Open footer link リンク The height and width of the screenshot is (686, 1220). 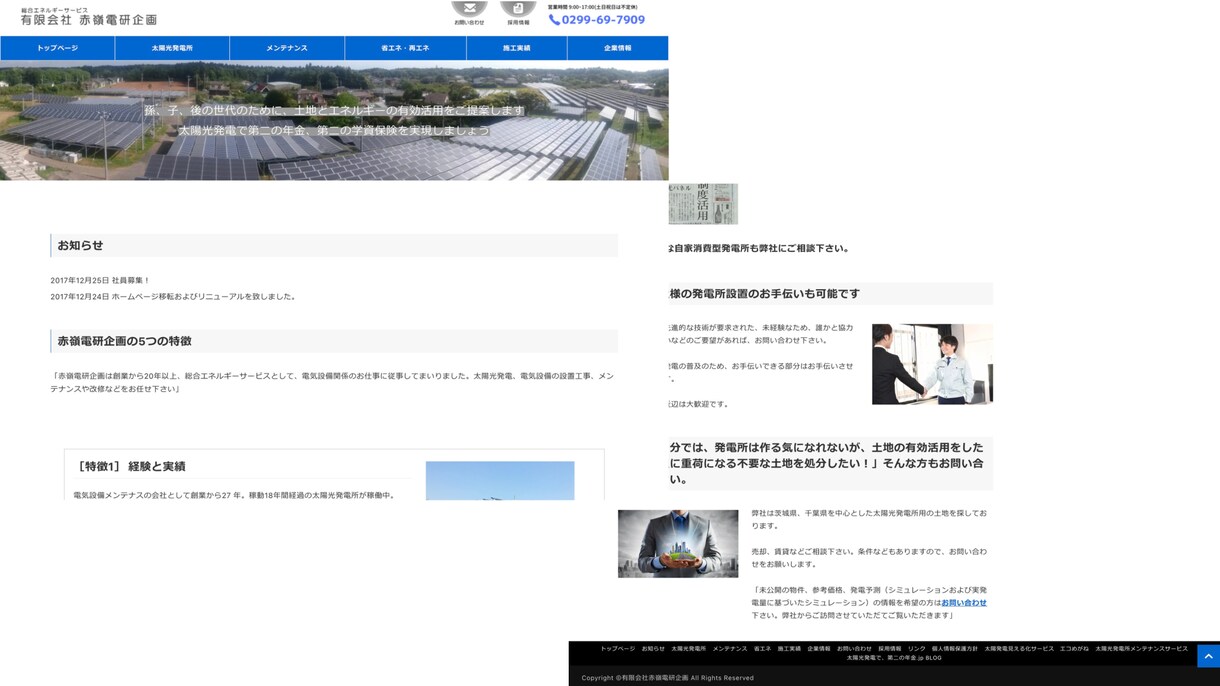click(917, 649)
